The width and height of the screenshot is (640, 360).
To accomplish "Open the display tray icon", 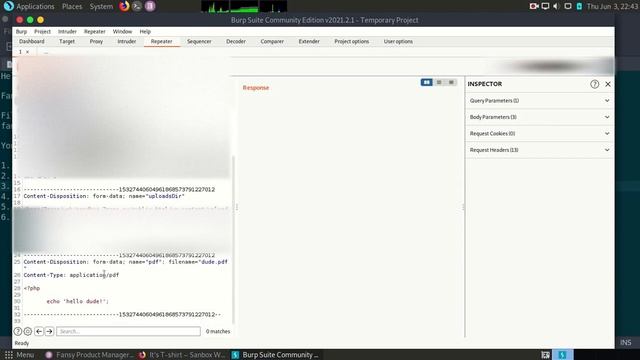I will tap(545, 6).
